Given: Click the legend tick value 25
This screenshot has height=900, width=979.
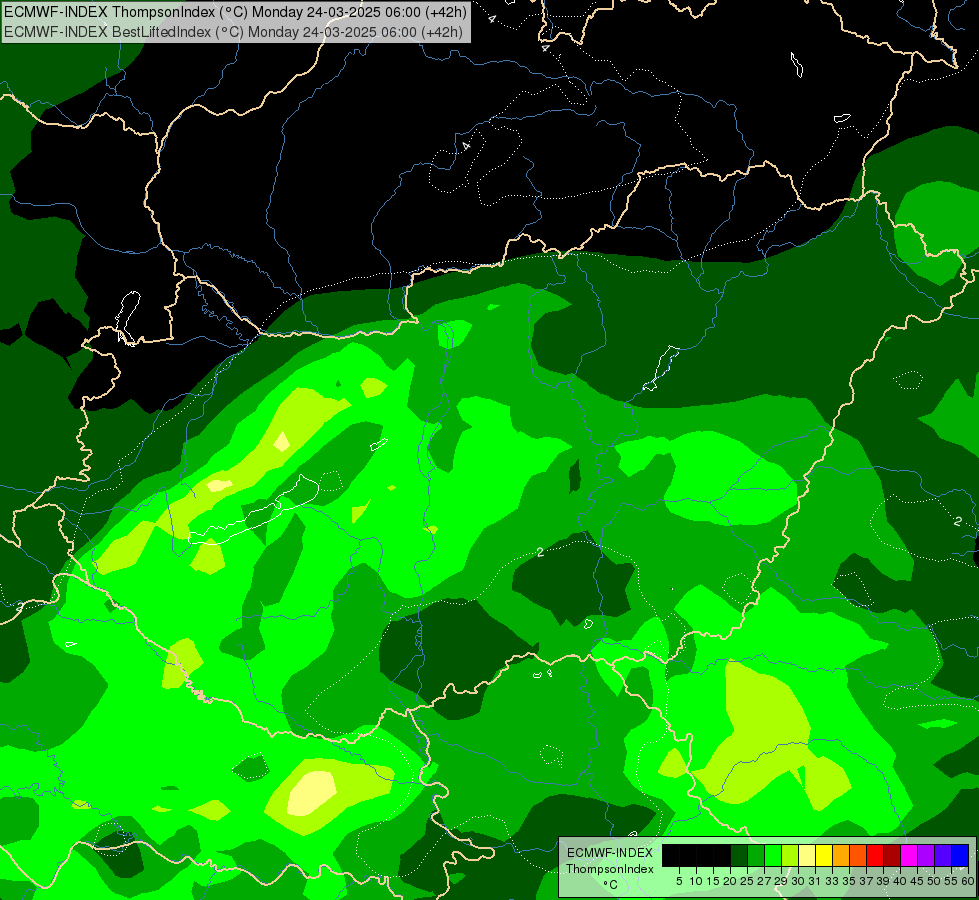Looking at the screenshot, I should click(x=747, y=881).
